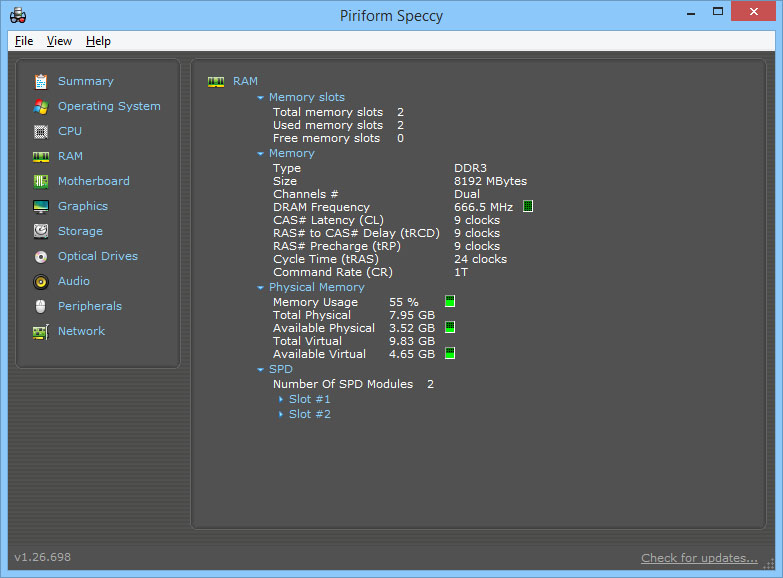The width and height of the screenshot is (783, 578).
Task: Open the Graphics monitor icon
Action: click(40, 206)
